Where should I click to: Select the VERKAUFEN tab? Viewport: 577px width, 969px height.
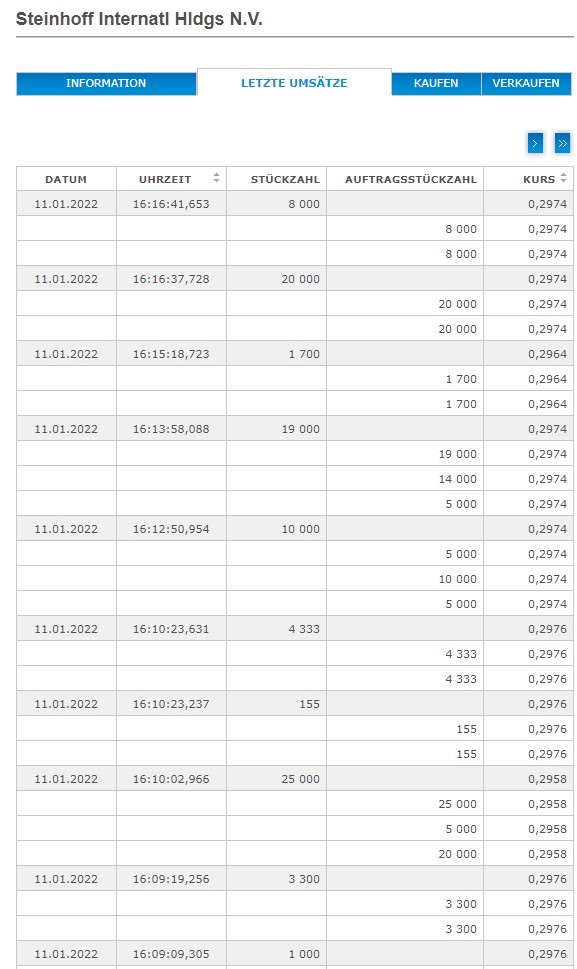click(x=527, y=84)
